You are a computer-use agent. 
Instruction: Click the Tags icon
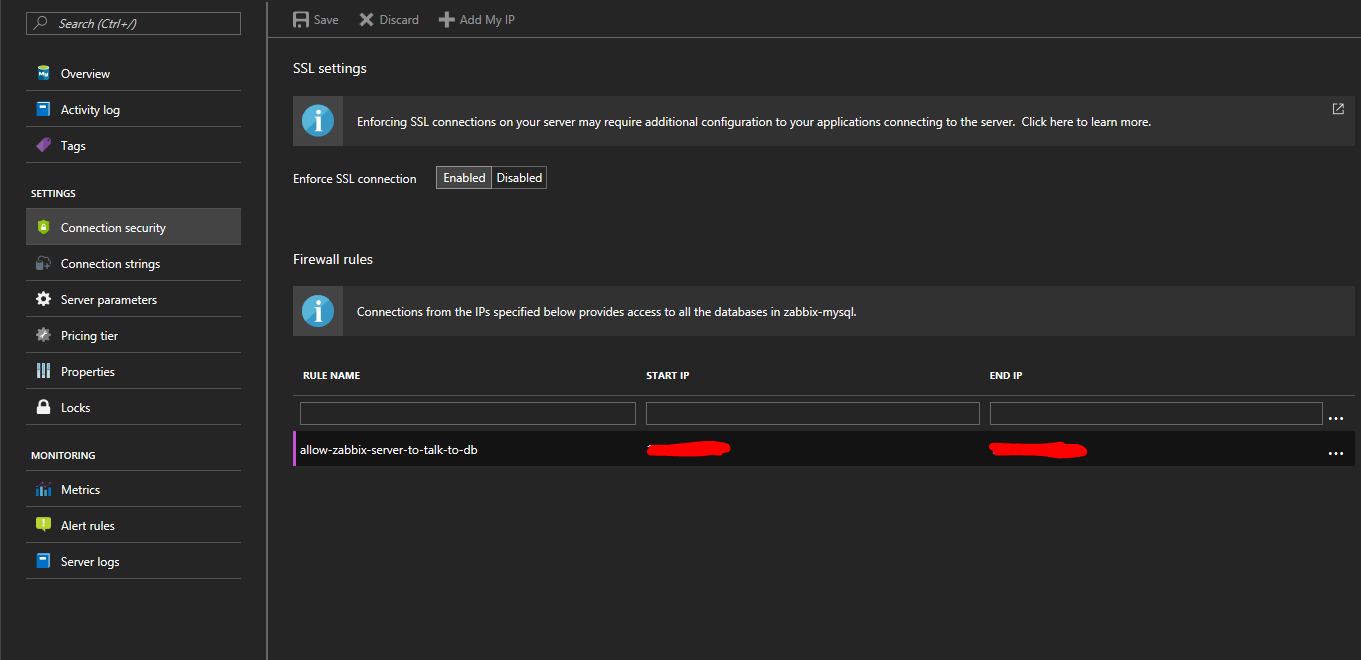(43, 145)
